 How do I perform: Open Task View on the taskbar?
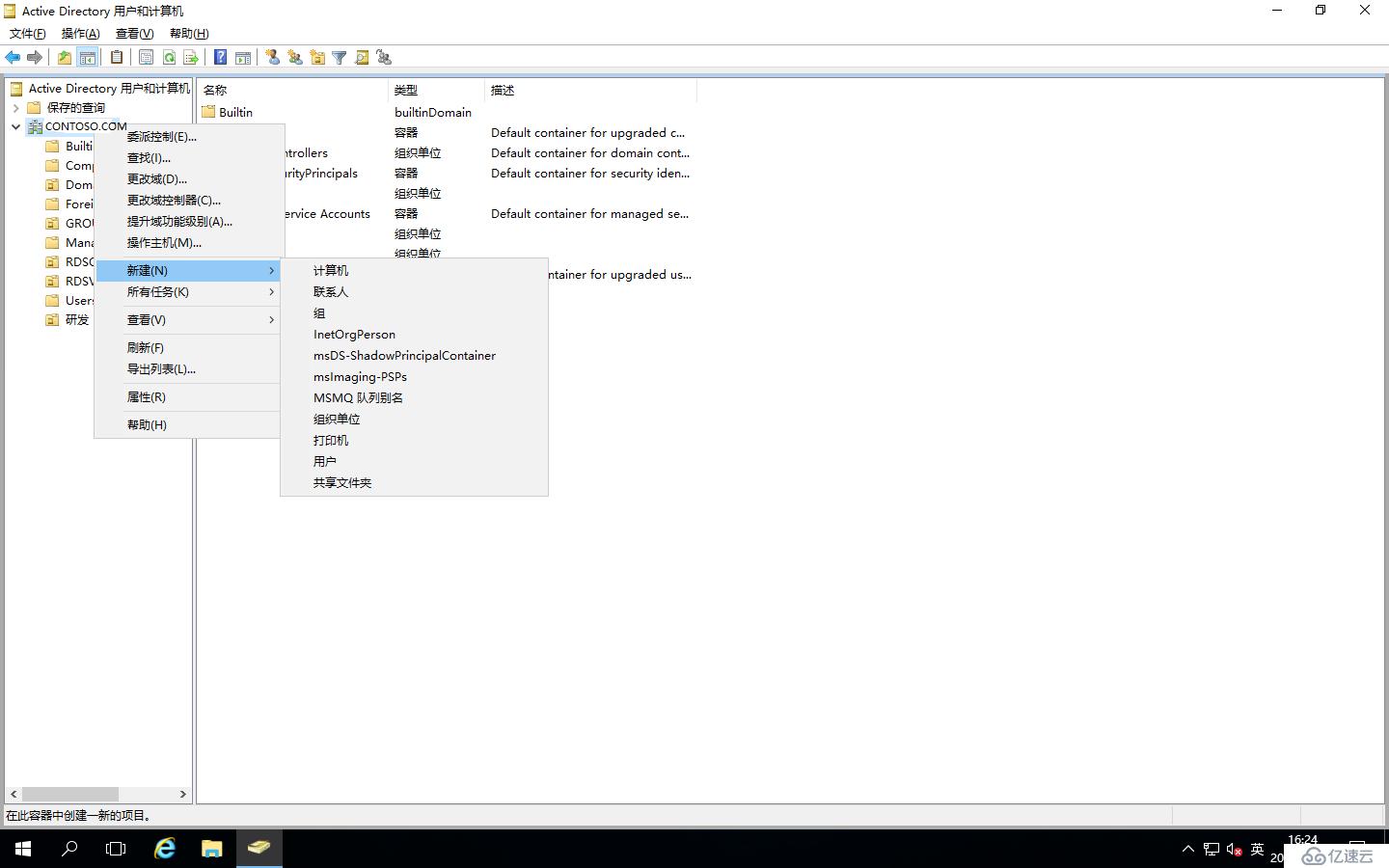pyautogui.click(x=116, y=849)
